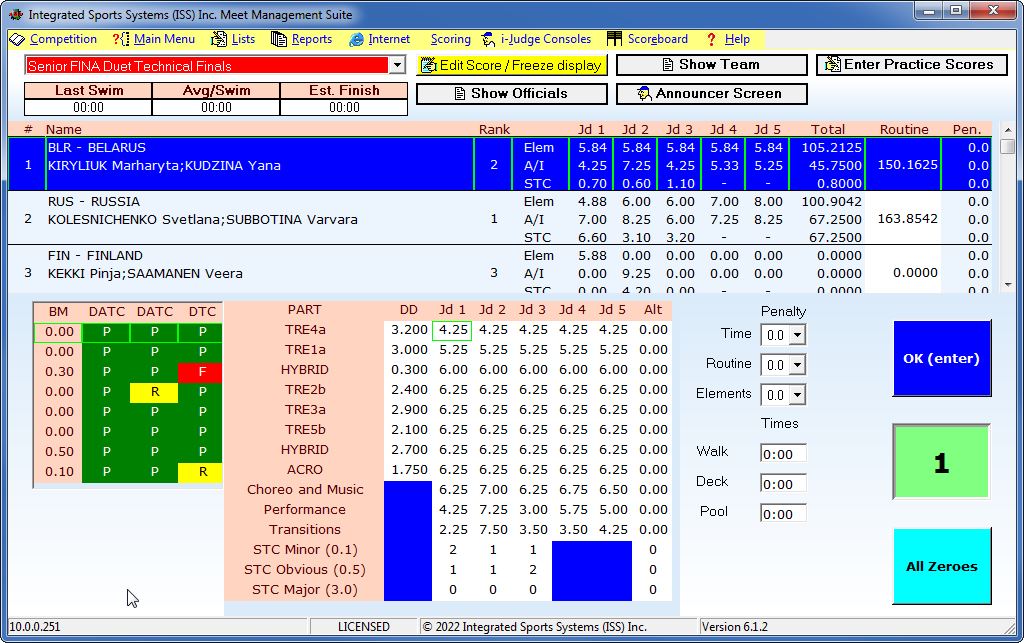This screenshot has height=643, width=1024.
Task: Click the Rank column header
Action: [494, 129]
